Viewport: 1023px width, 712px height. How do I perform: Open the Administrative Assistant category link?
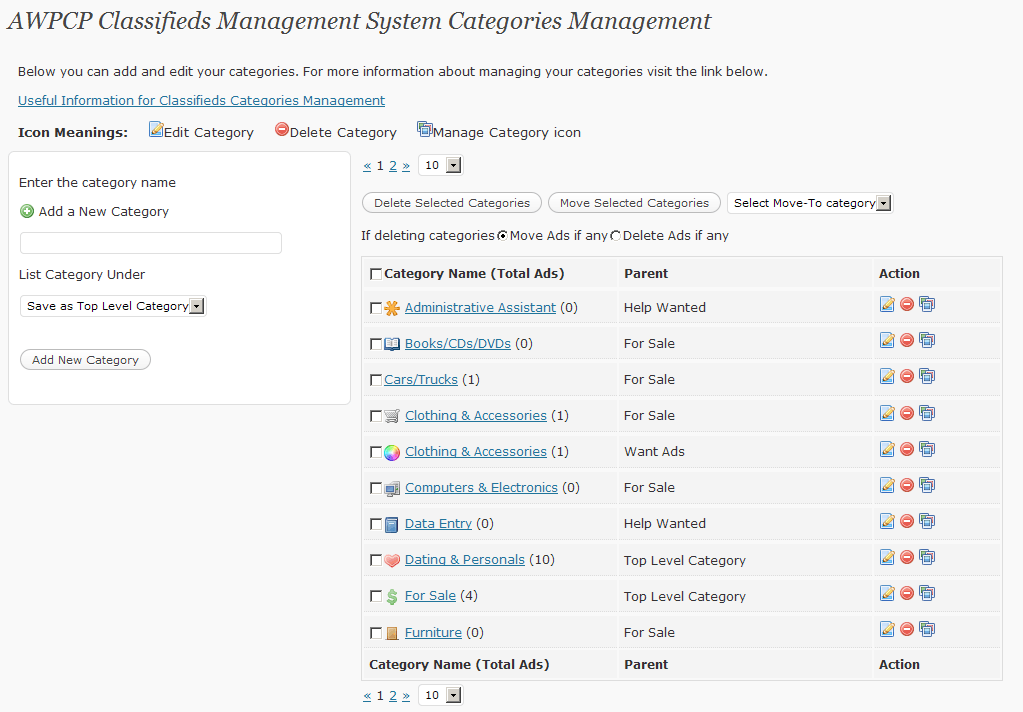(x=480, y=307)
